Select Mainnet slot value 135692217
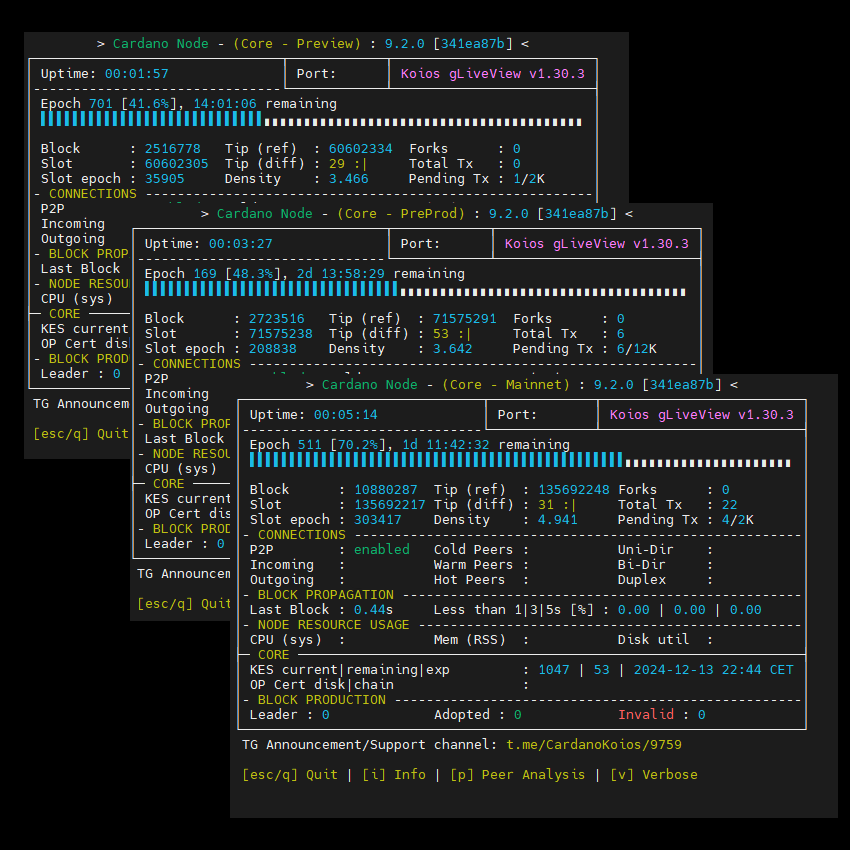Image resolution: width=850 pixels, height=850 pixels. click(x=390, y=505)
